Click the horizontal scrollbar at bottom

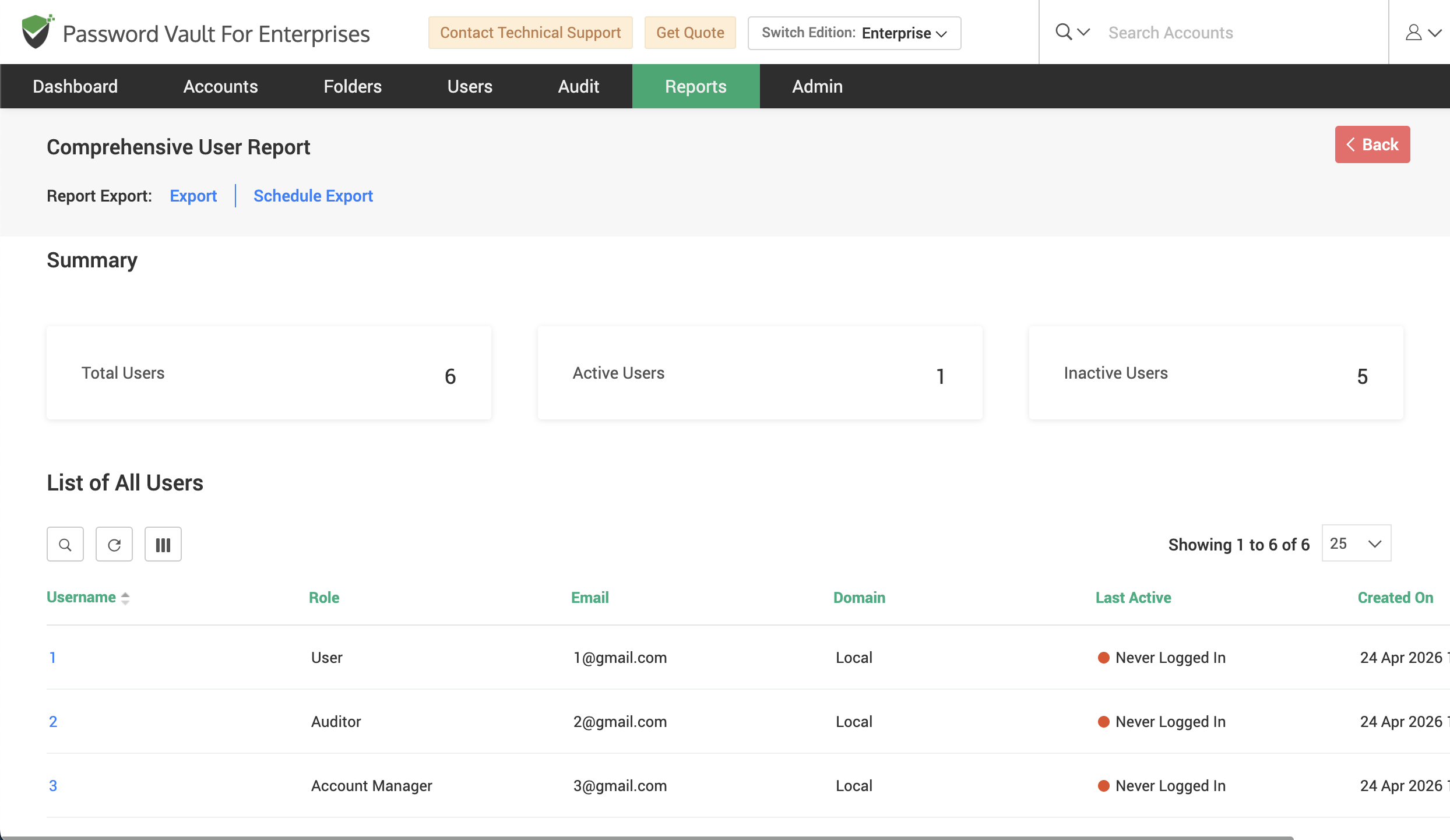point(647,837)
